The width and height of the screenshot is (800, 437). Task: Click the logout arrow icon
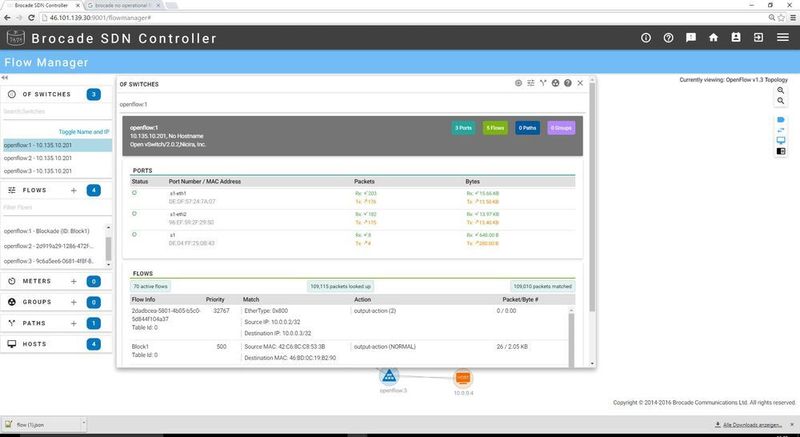(759, 38)
